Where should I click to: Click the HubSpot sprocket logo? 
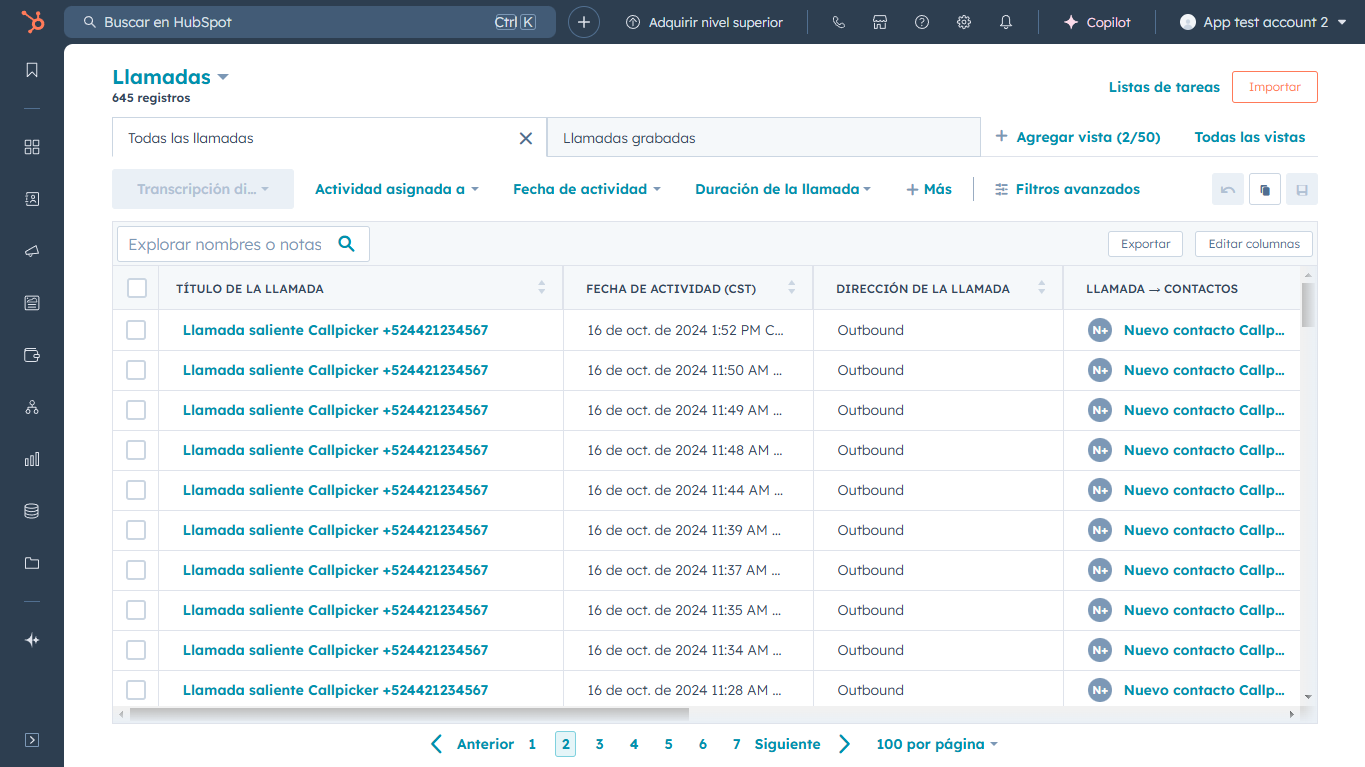32,22
